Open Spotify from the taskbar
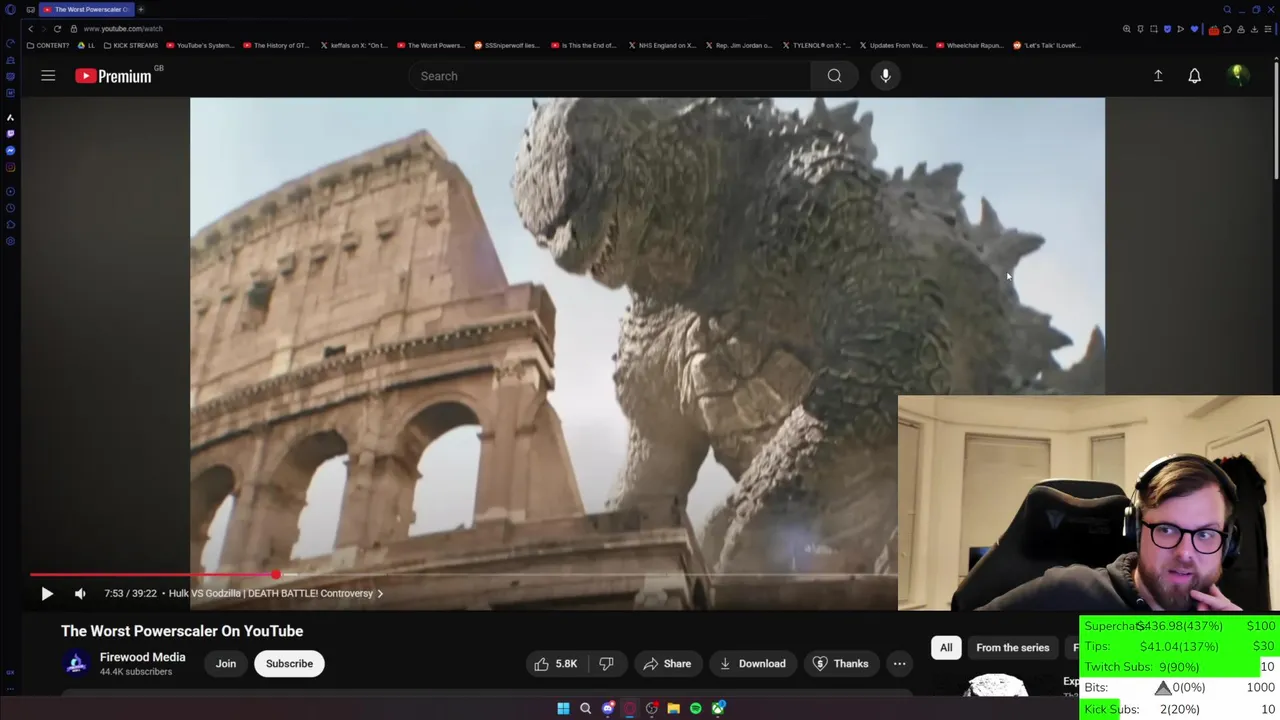 [x=695, y=708]
